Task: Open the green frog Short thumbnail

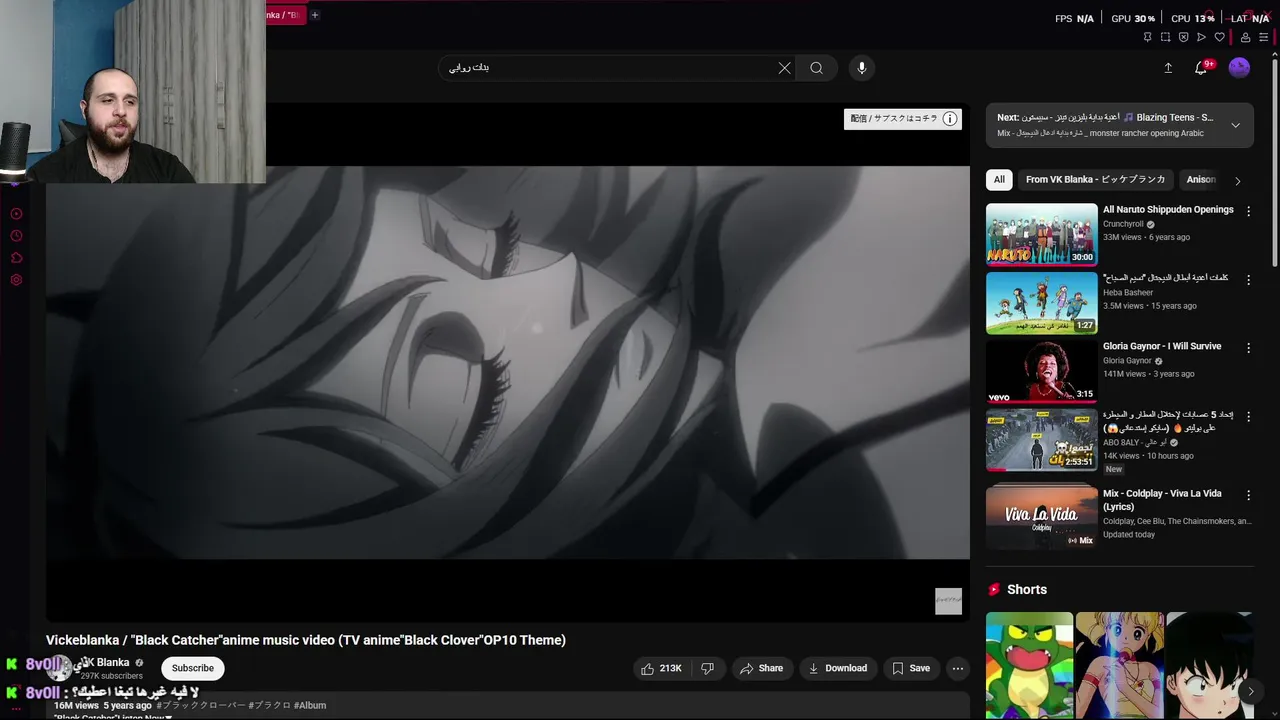Action: [x=1029, y=665]
